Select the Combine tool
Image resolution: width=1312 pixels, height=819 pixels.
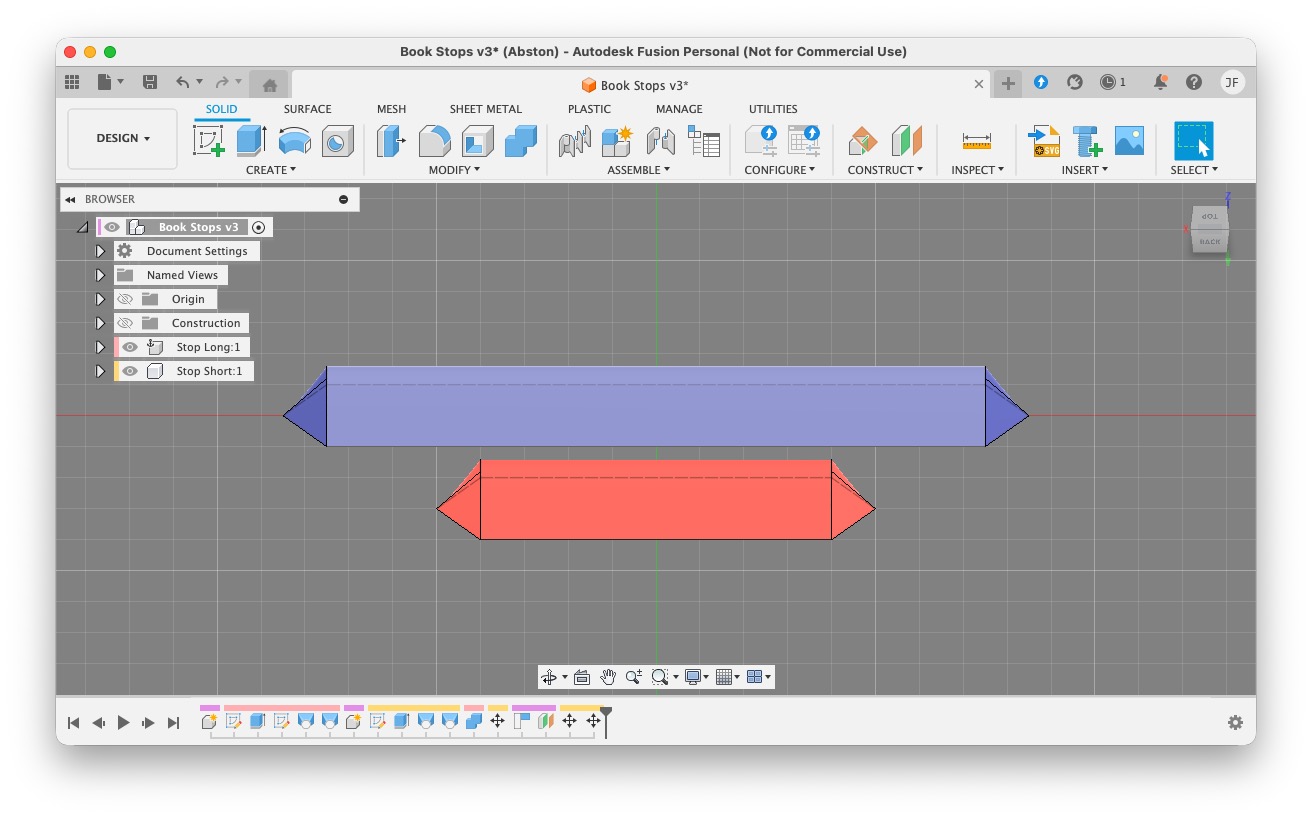coord(521,141)
